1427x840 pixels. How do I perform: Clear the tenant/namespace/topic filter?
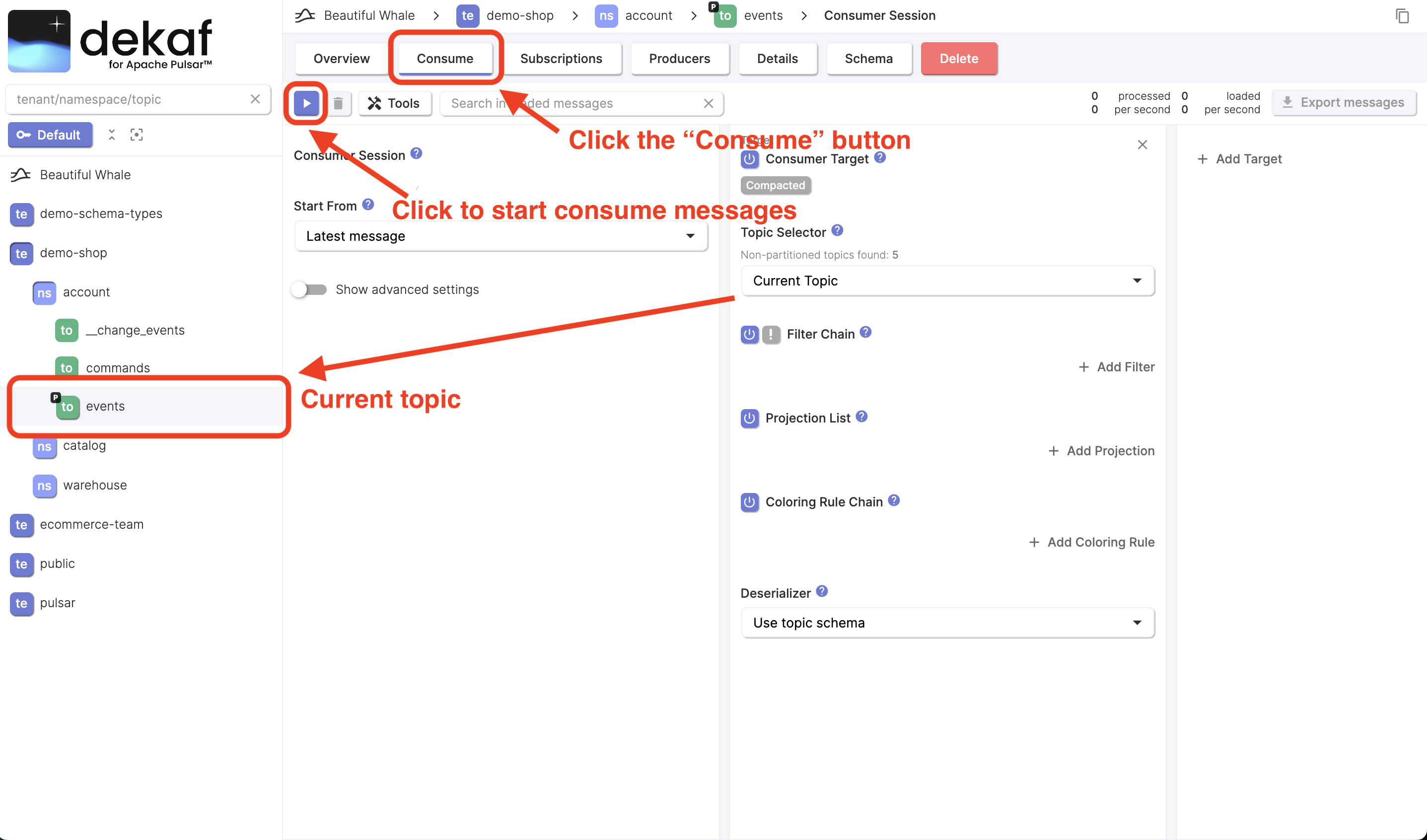pyautogui.click(x=255, y=99)
